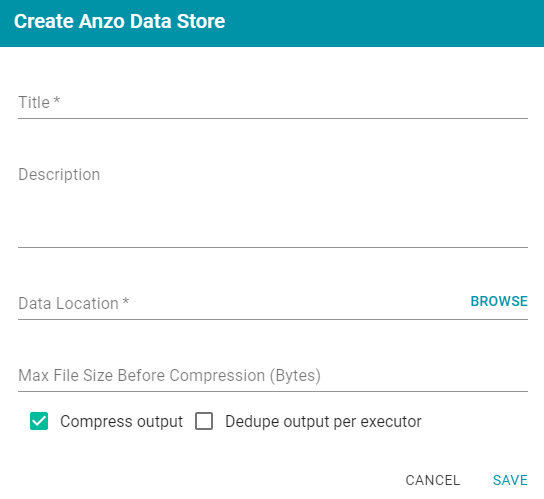Viewport: 544px width, 499px height.
Task: Click the 'Description' placeholder label
Action: click(x=59, y=175)
